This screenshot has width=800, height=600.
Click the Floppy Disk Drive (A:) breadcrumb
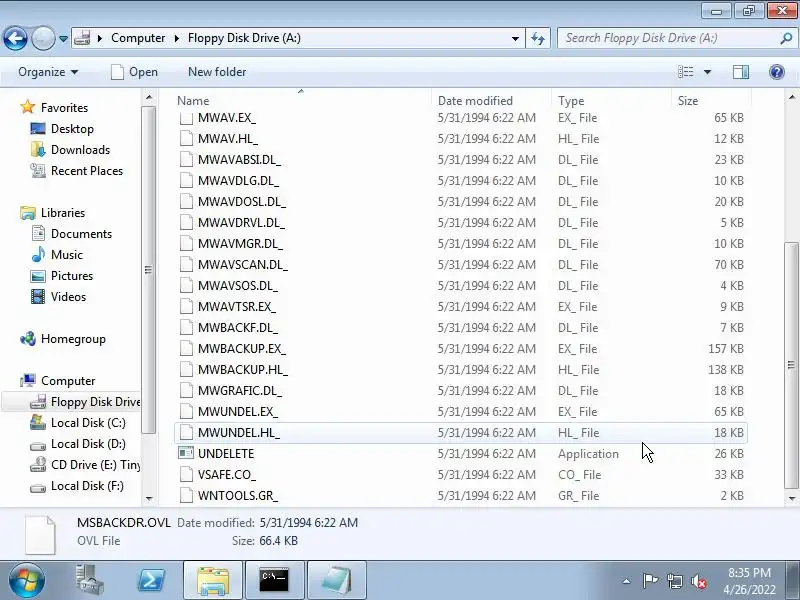click(x=244, y=38)
